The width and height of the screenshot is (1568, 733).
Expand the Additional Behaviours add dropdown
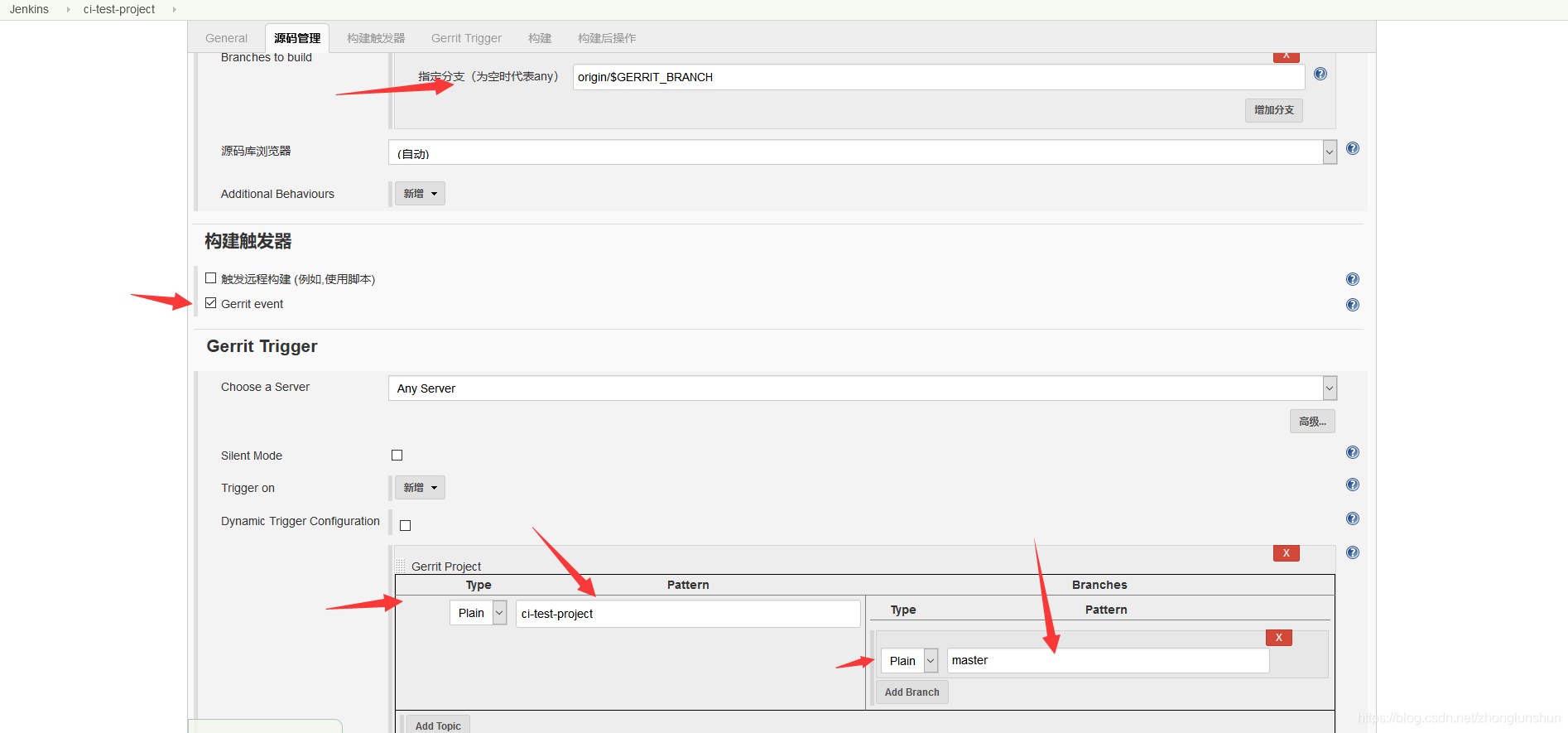[420, 194]
